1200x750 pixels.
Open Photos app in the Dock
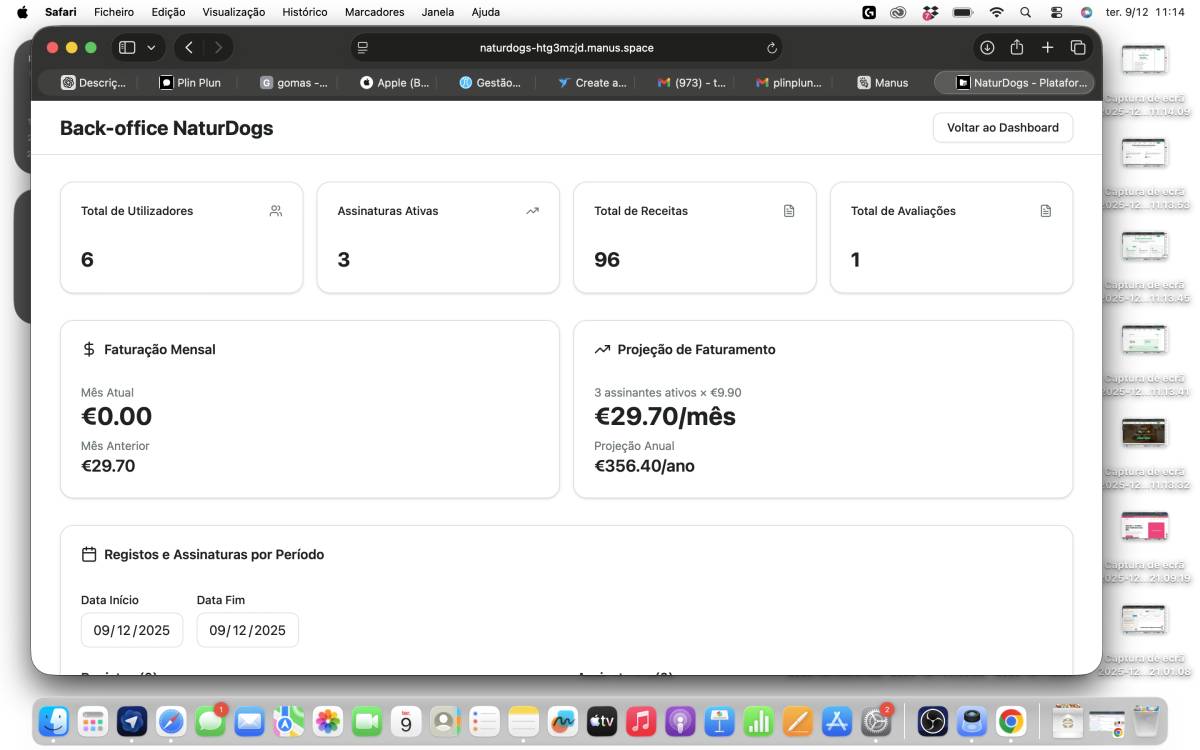pyautogui.click(x=328, y=721)
